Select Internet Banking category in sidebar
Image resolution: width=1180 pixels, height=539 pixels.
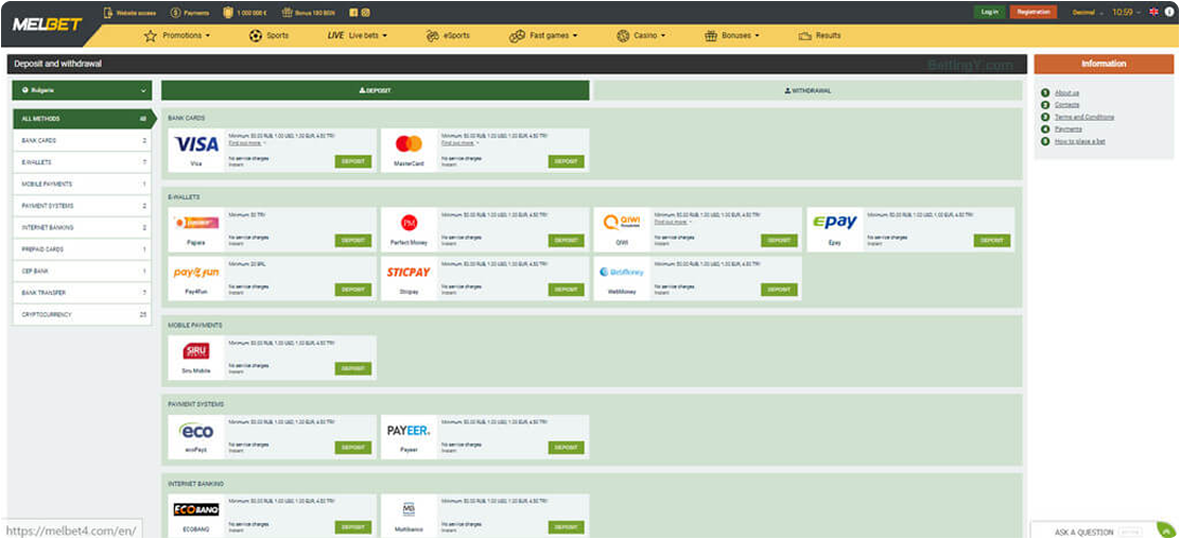pyautogui.click(x=82, y=227)
